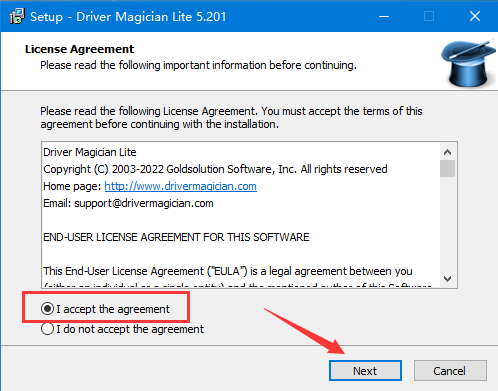Click the support@drivermagician.com email text
498x391 pixels.
click(144, 203)
